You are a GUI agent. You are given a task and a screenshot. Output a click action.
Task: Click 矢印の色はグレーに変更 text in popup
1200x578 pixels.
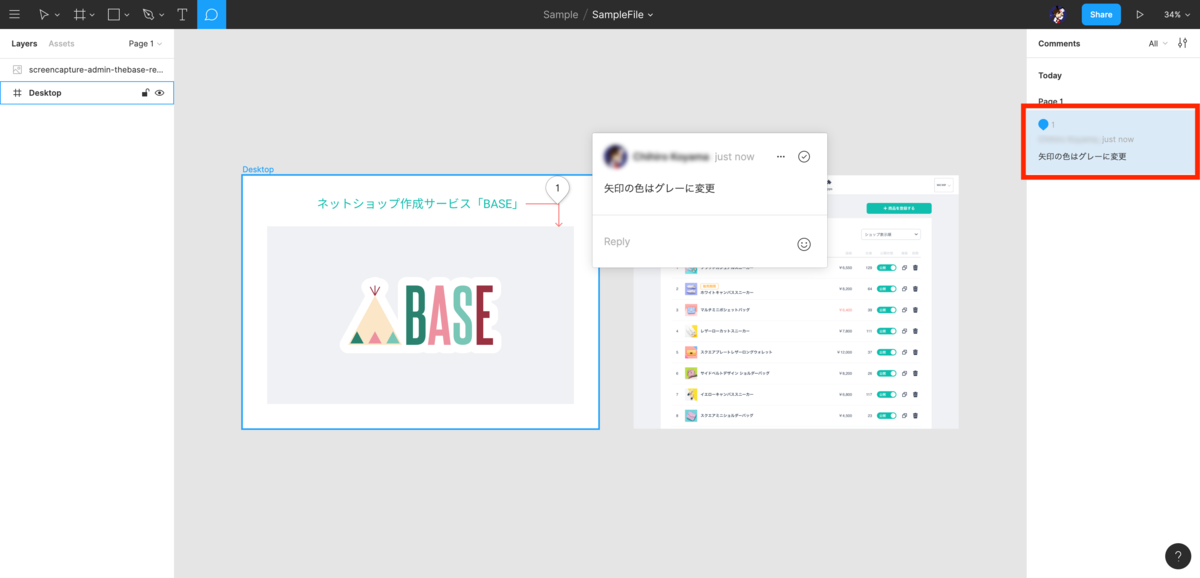(659, 188)
